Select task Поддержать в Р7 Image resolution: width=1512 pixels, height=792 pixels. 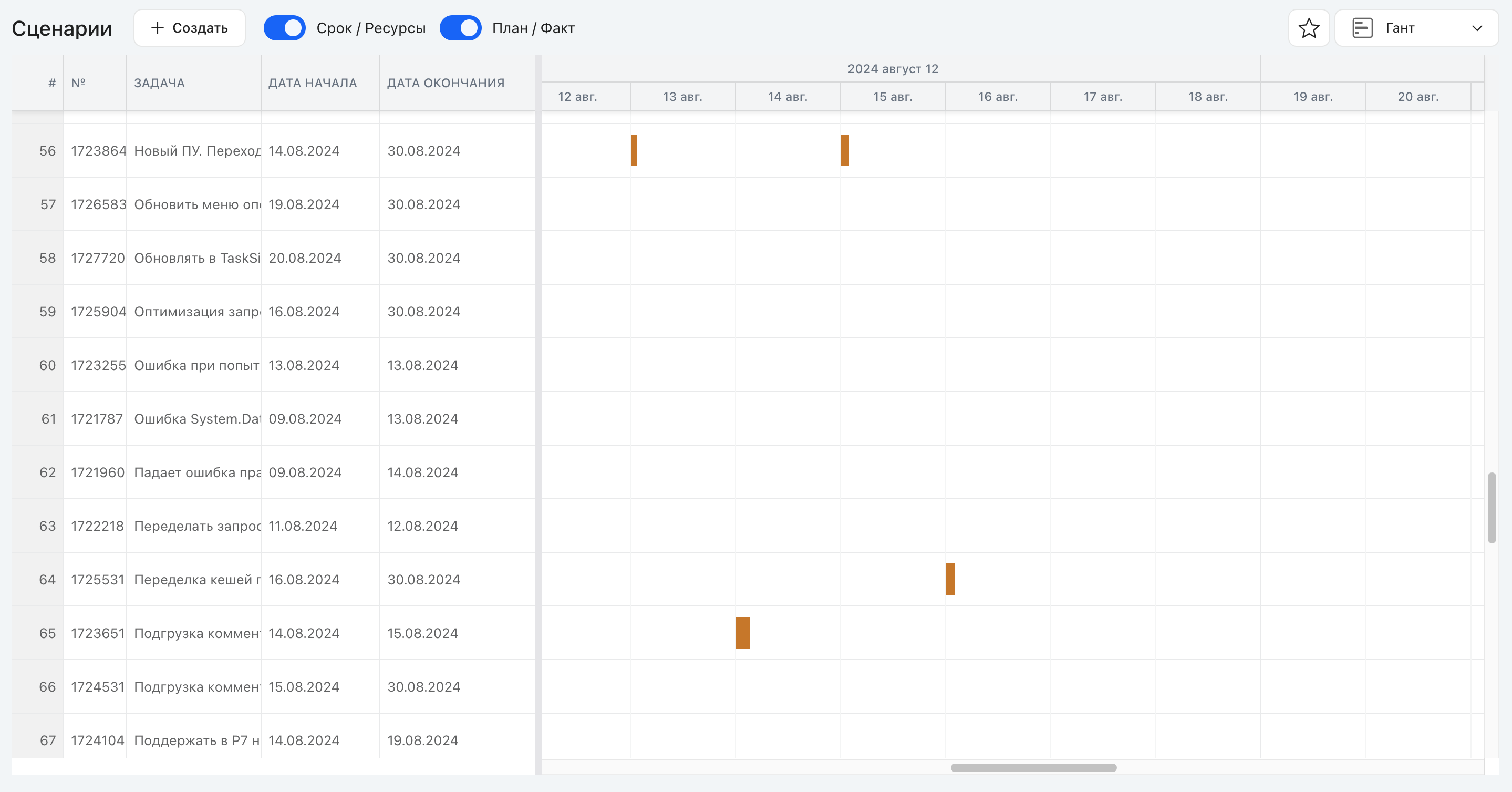coord(197,740)
